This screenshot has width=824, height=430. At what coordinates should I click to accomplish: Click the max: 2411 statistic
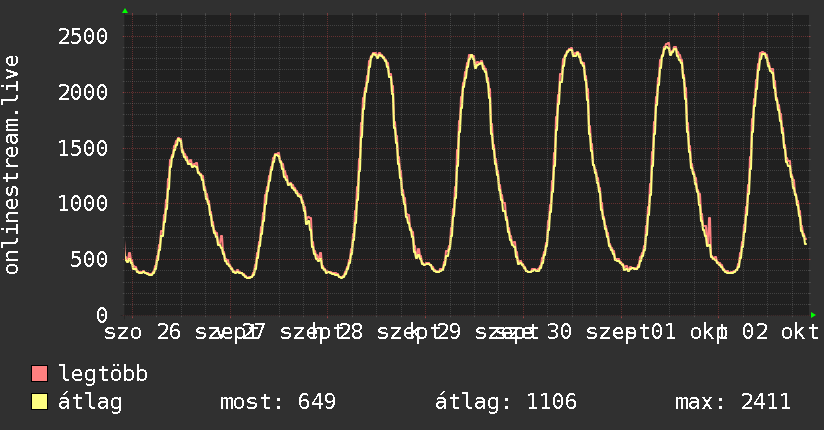[733, 402]
